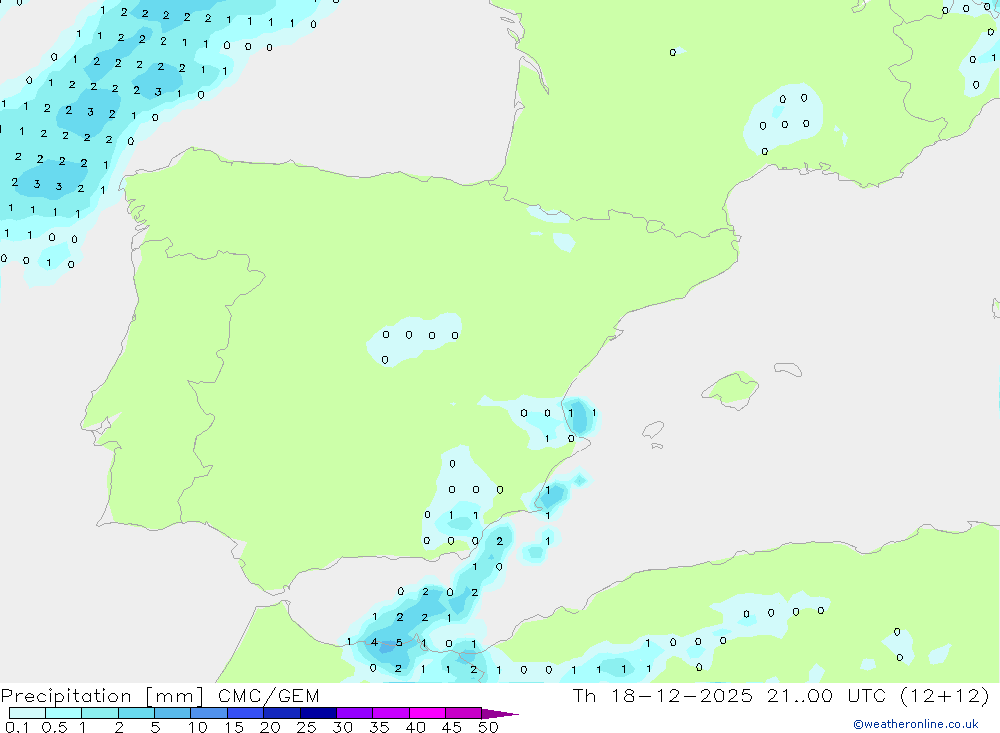Click the legend swatch between 0.1 and 0.5

[27, 713]
